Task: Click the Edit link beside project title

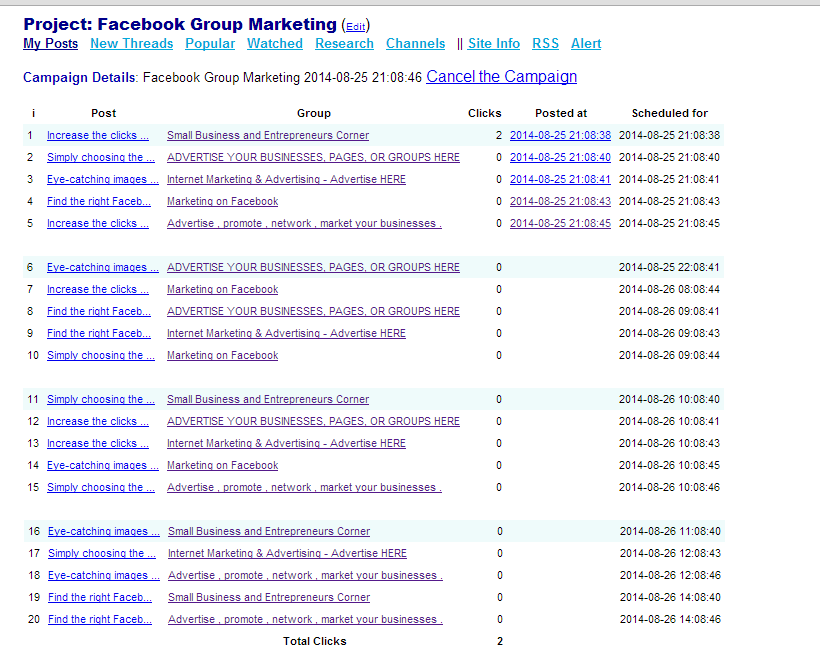Action: click(356, 27)
